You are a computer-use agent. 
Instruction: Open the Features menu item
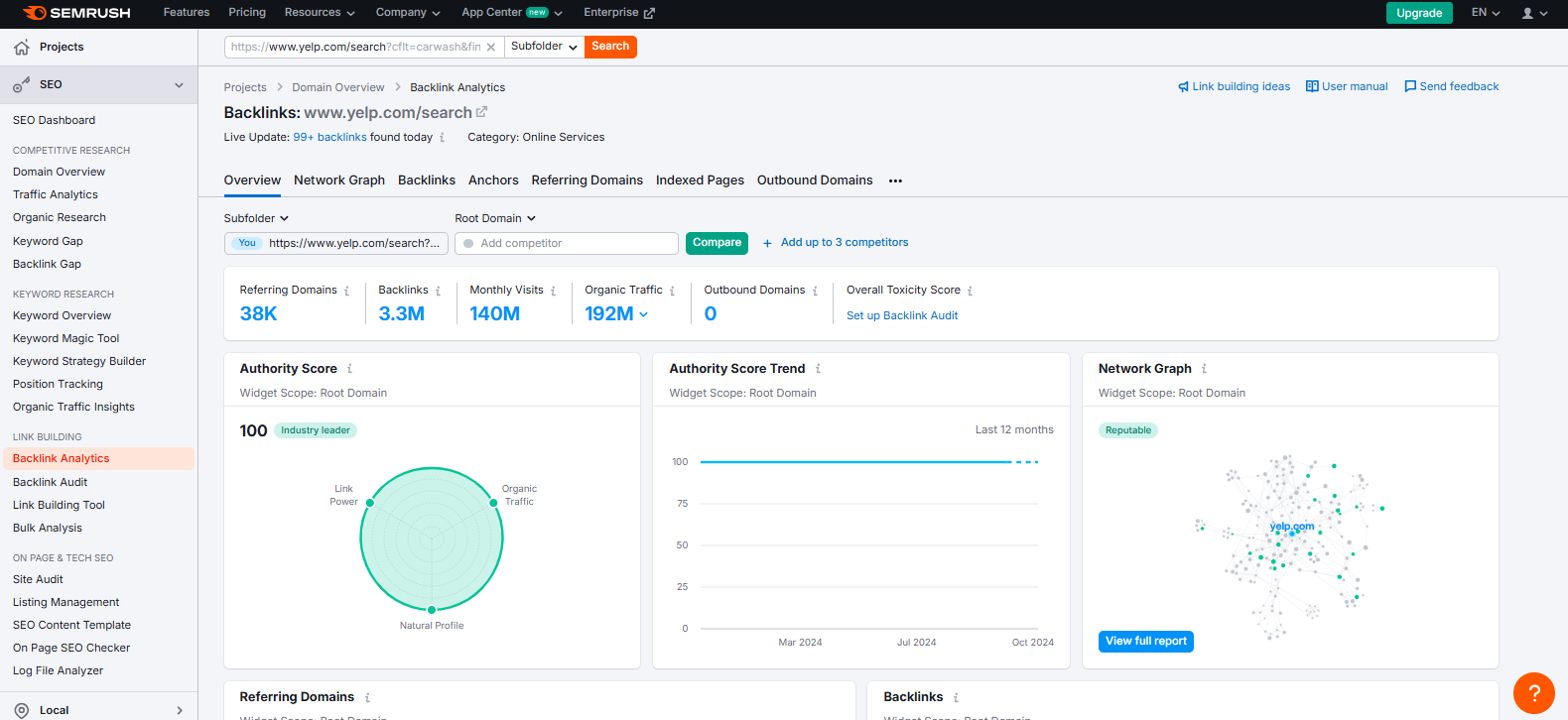click(x=187, y=13)
